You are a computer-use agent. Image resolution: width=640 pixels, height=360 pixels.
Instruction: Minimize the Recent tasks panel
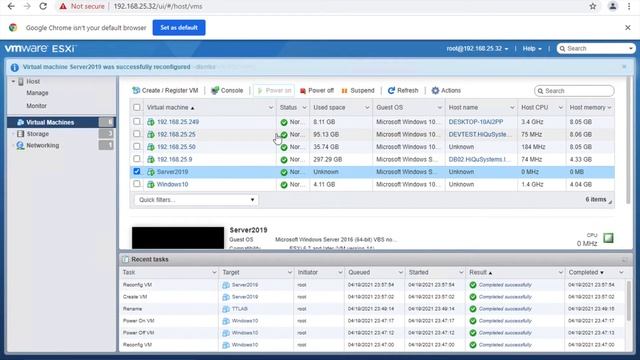624,260
